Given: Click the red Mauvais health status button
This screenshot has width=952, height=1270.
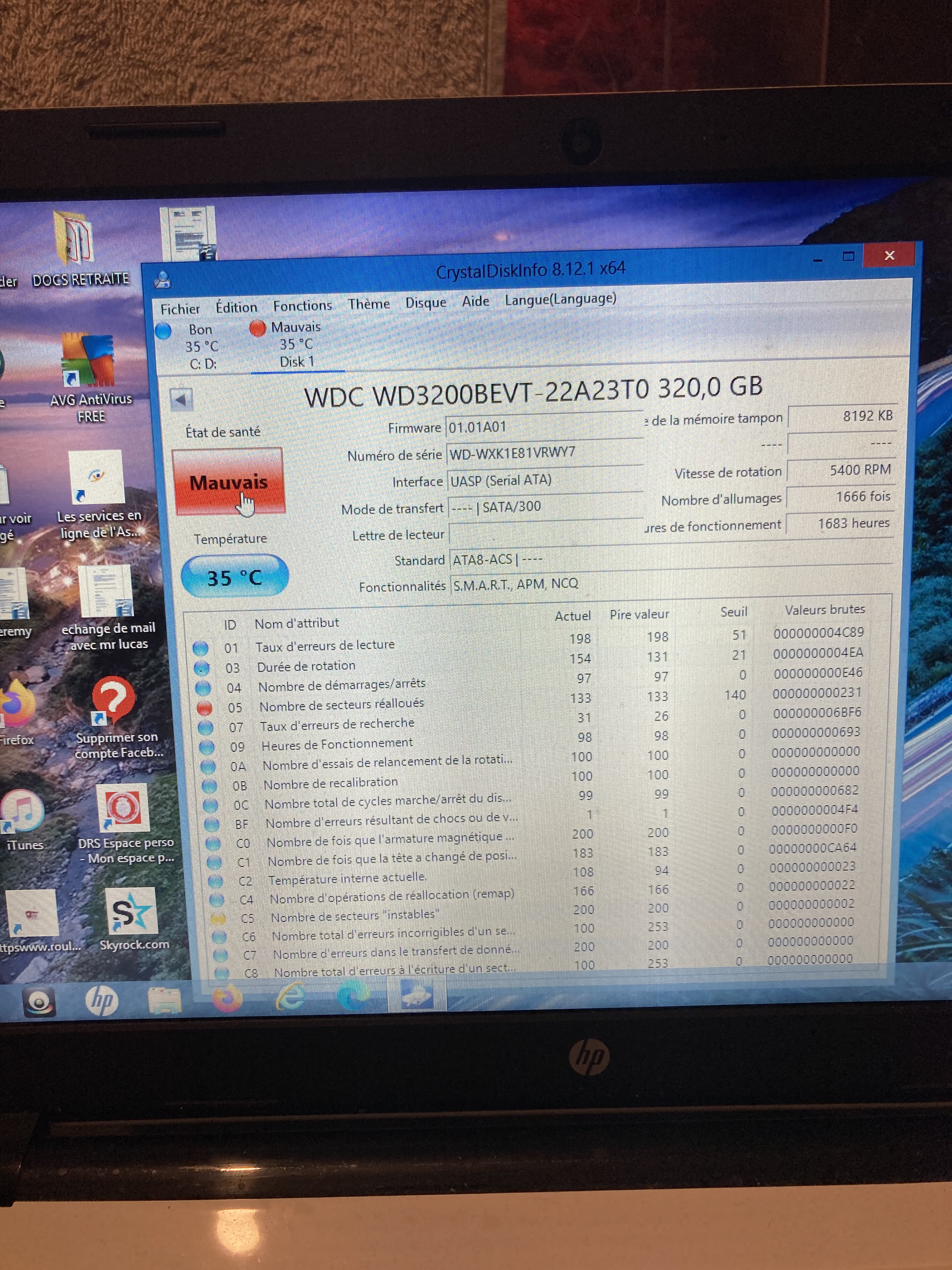Looking at the screenshot, I should click(228, 482).
